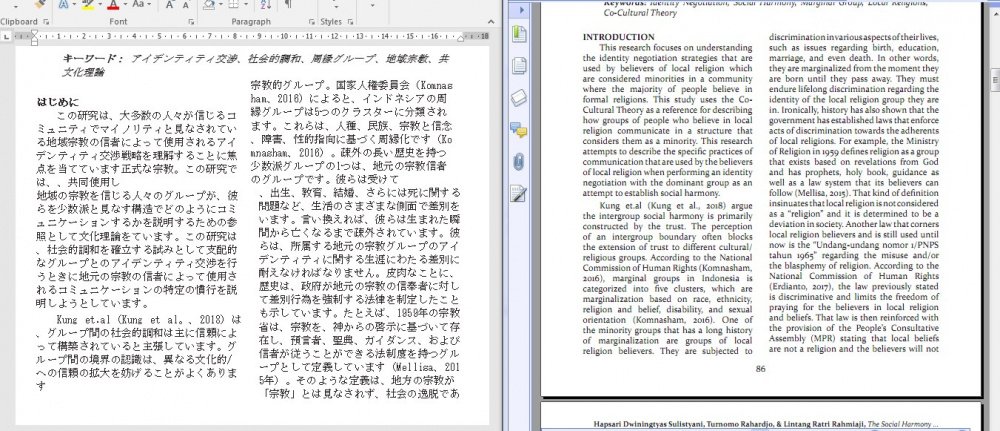Open the Bookmarks panel in PDF viewer

pyautogui.click(x=520, y=34)
